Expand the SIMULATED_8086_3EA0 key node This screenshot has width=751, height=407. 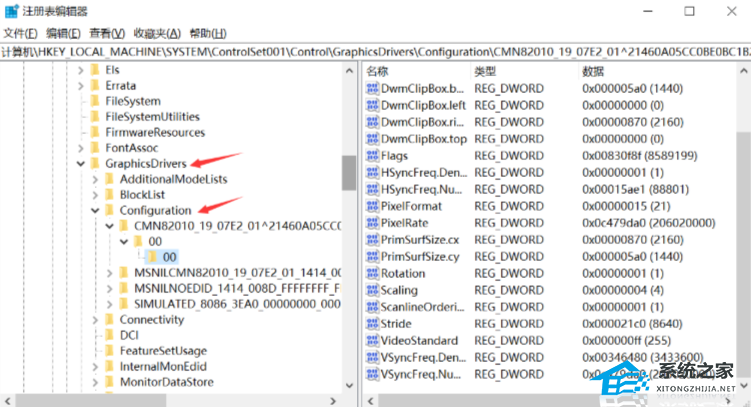click(109, 304)
